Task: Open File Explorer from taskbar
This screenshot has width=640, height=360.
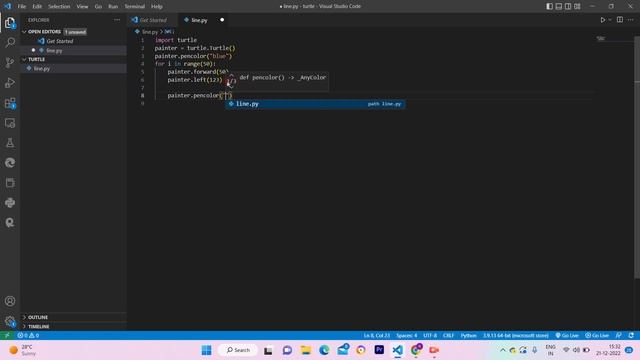Action: pos(306,350)
